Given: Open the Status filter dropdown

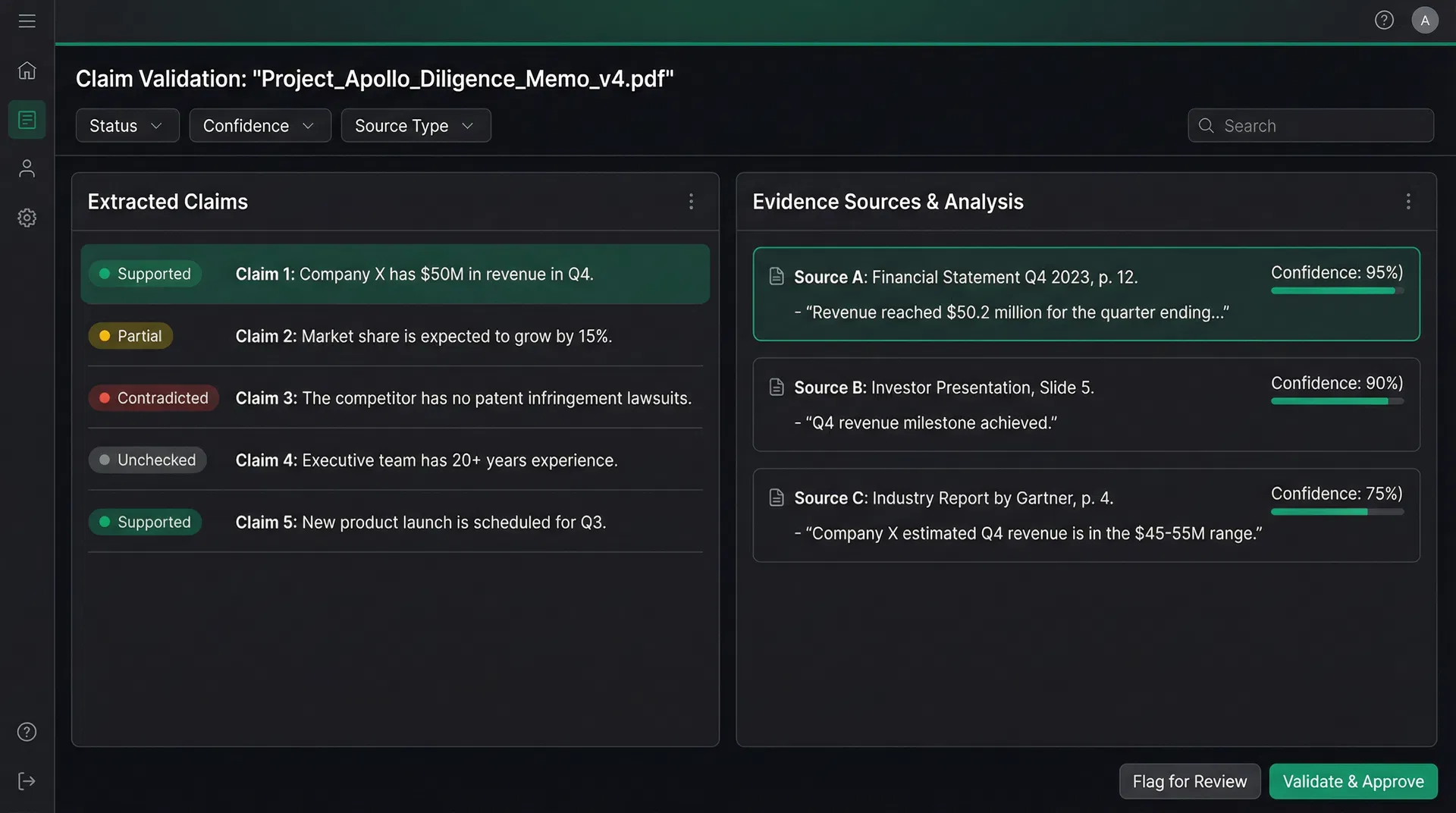Looking at the screenshot, I should point(127,125).
